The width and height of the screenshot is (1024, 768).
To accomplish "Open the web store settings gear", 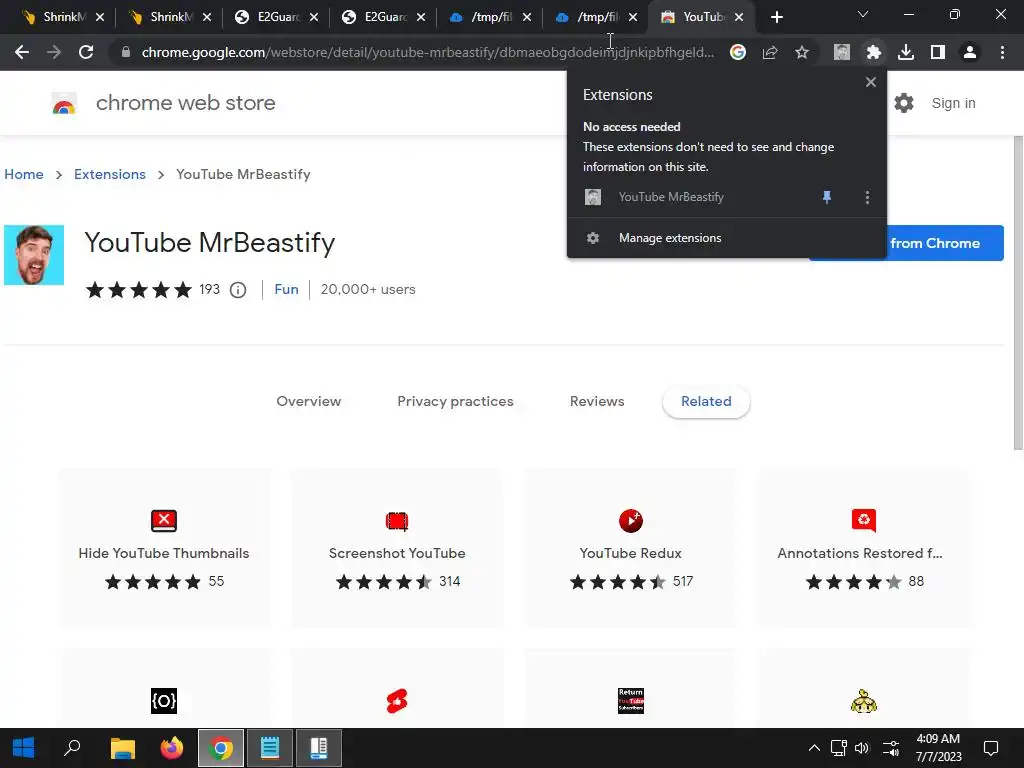I will coord(904,103).
